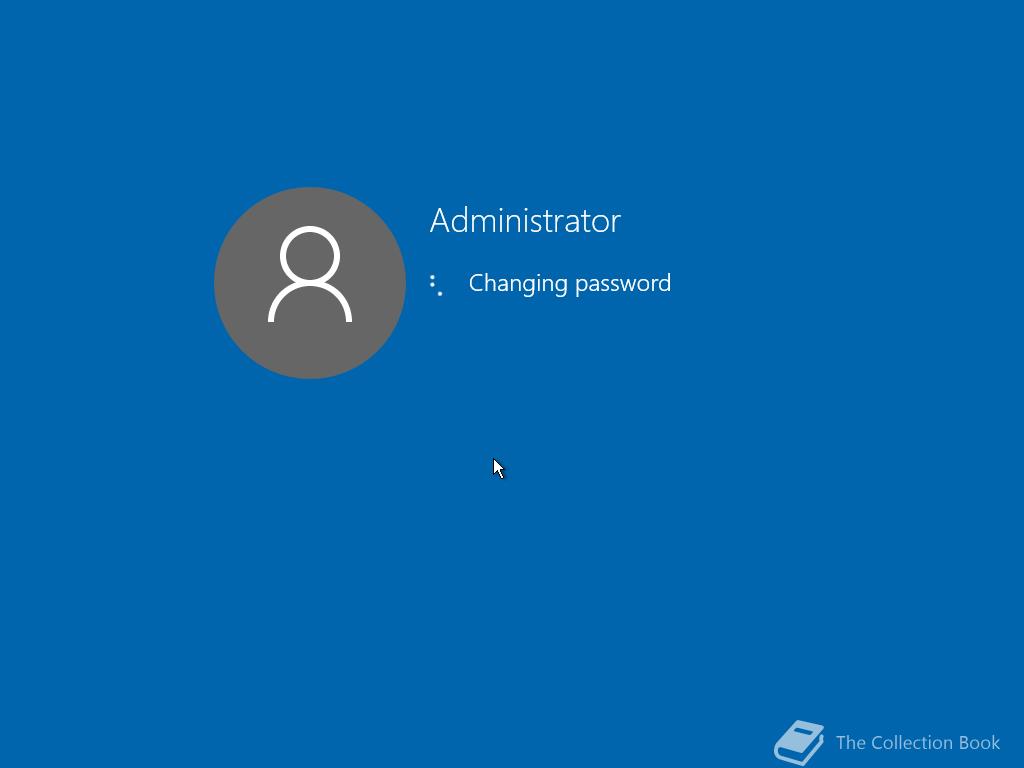The image size is (1024, 768).
Task: Click the letter A starting Administrator
Action: (439, 221)
